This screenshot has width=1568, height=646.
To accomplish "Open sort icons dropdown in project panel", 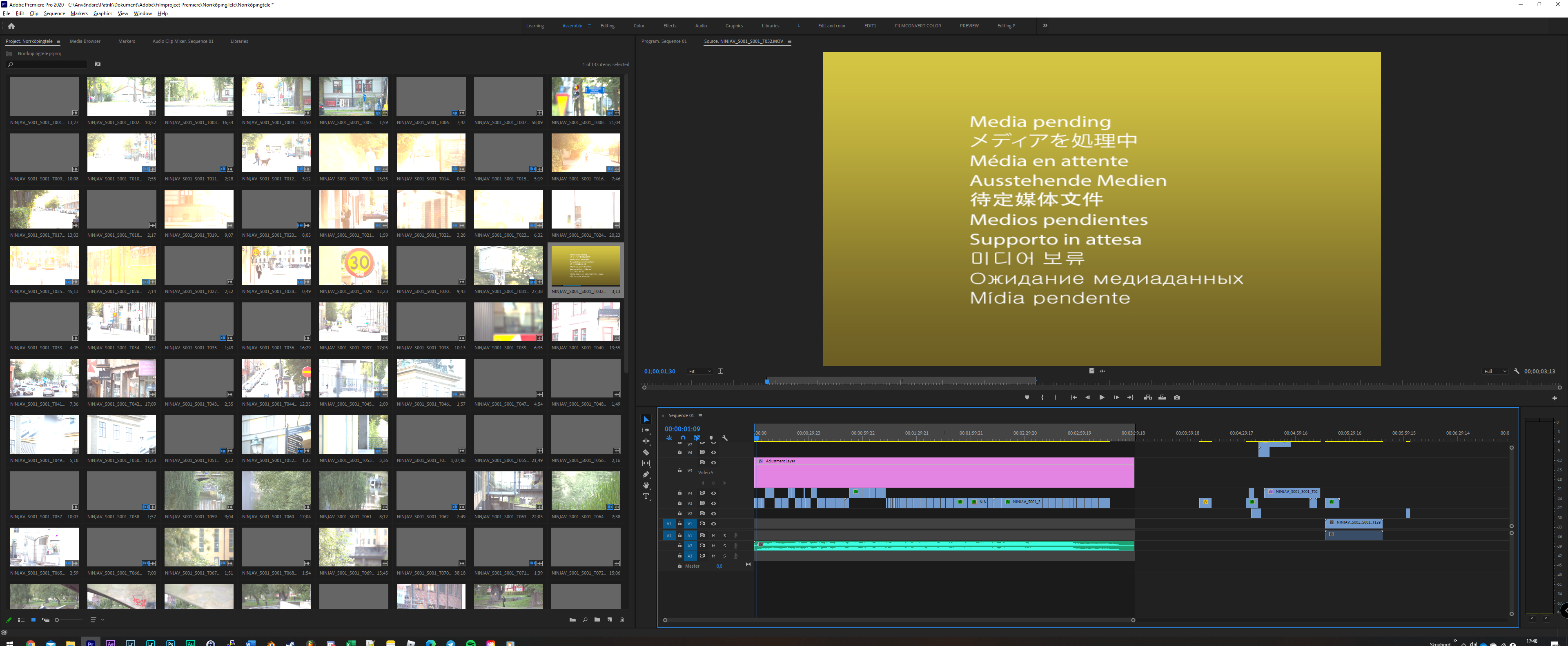I will (96, 620).
